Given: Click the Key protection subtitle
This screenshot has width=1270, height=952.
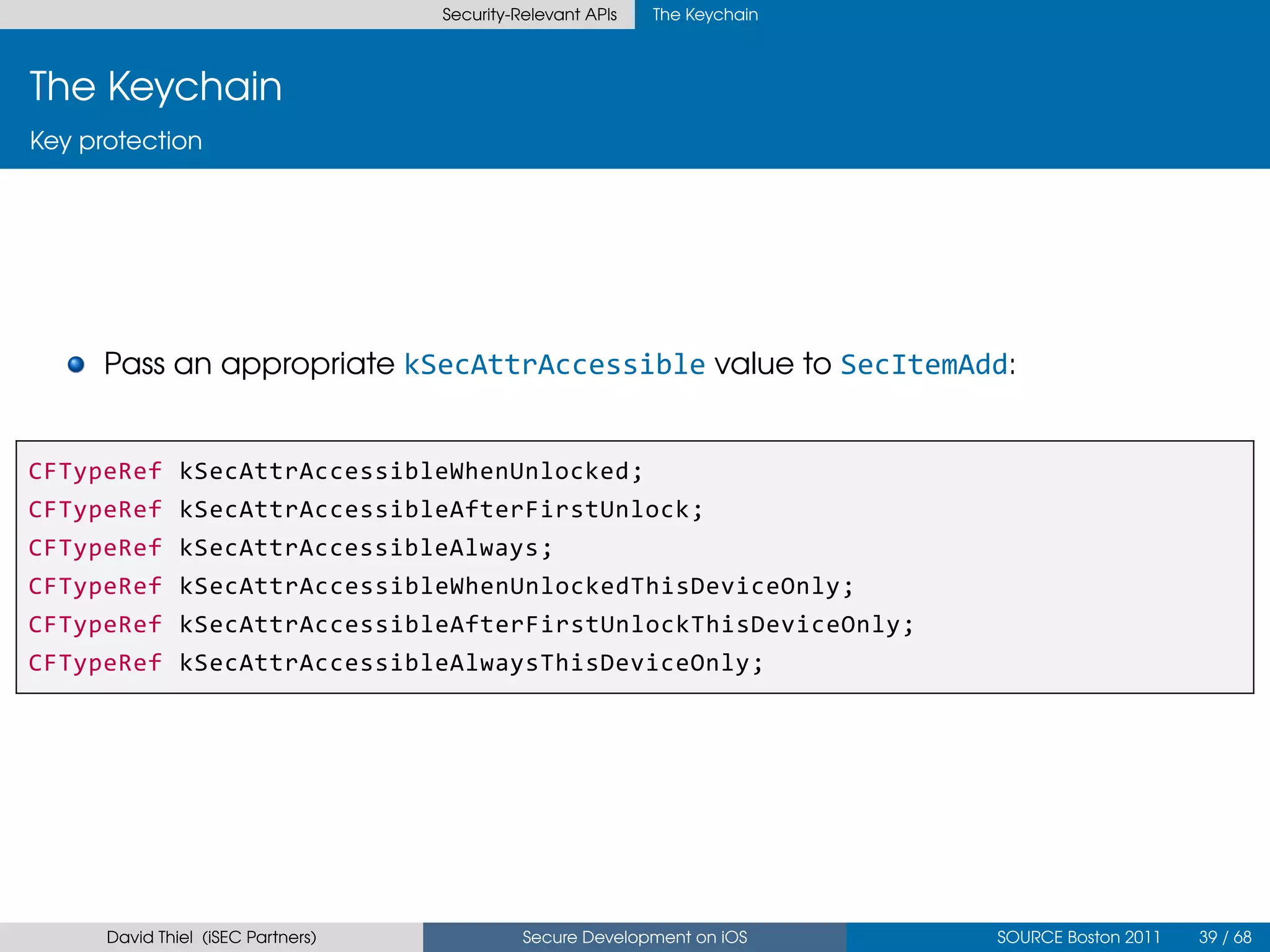Looking at the screenshot, I should pyautogui.click(x=116, y=141).
